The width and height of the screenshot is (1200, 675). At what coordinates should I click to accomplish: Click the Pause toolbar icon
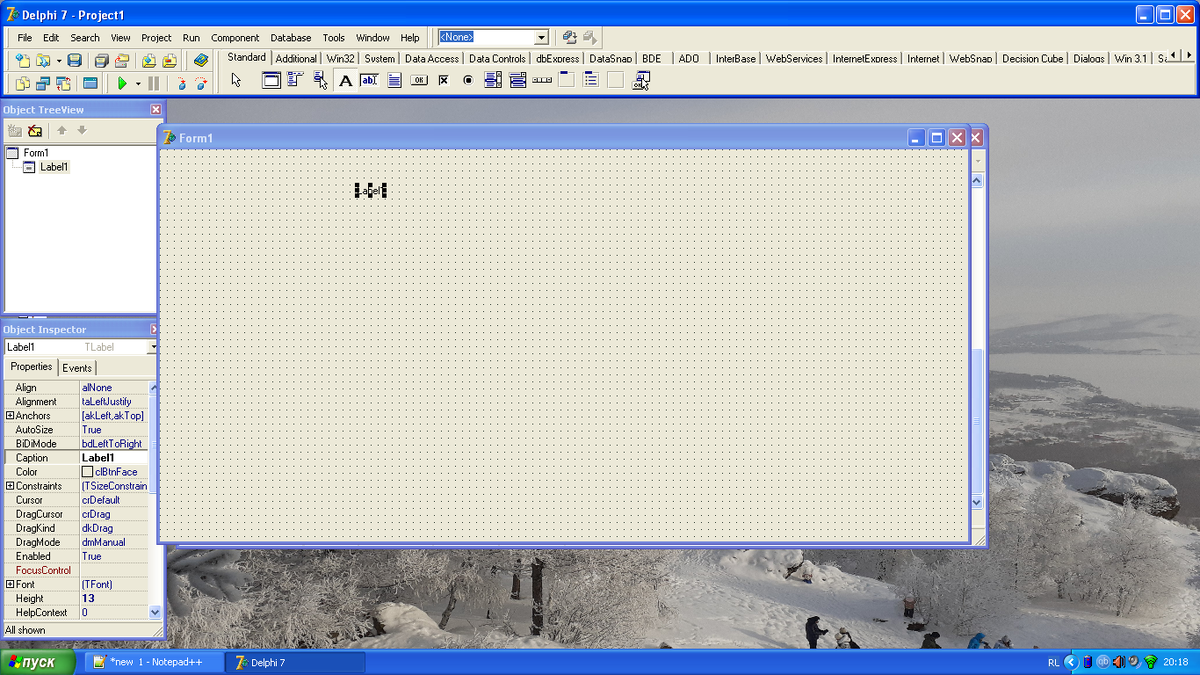[x=154, y=83]
